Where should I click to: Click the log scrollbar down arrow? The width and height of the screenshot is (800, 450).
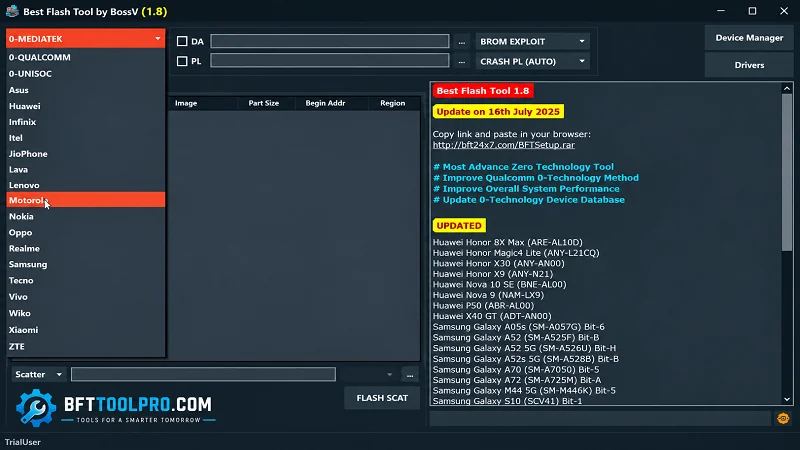tap(787, 399)
